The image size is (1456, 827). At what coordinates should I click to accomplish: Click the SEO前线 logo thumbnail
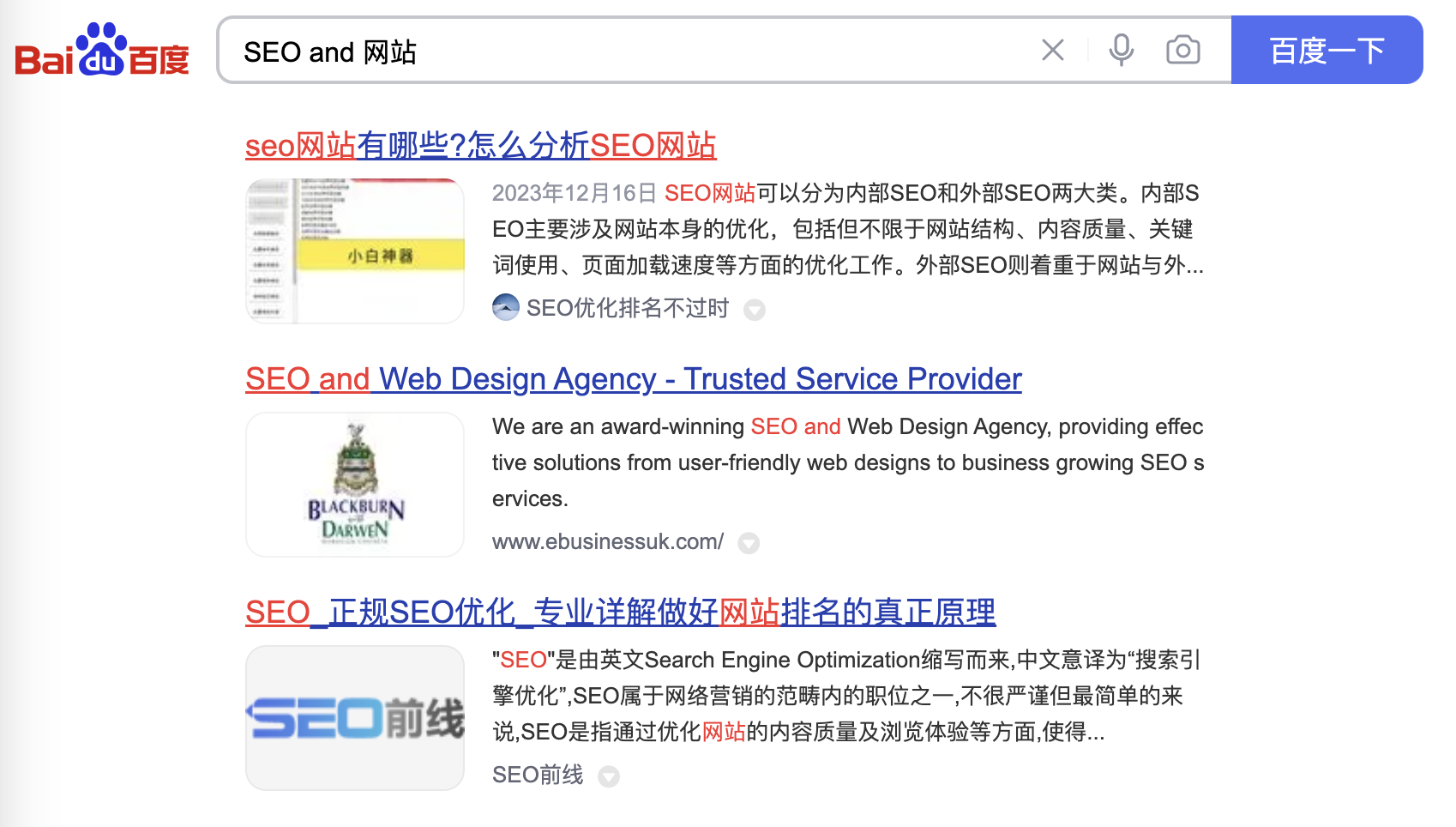355,718
